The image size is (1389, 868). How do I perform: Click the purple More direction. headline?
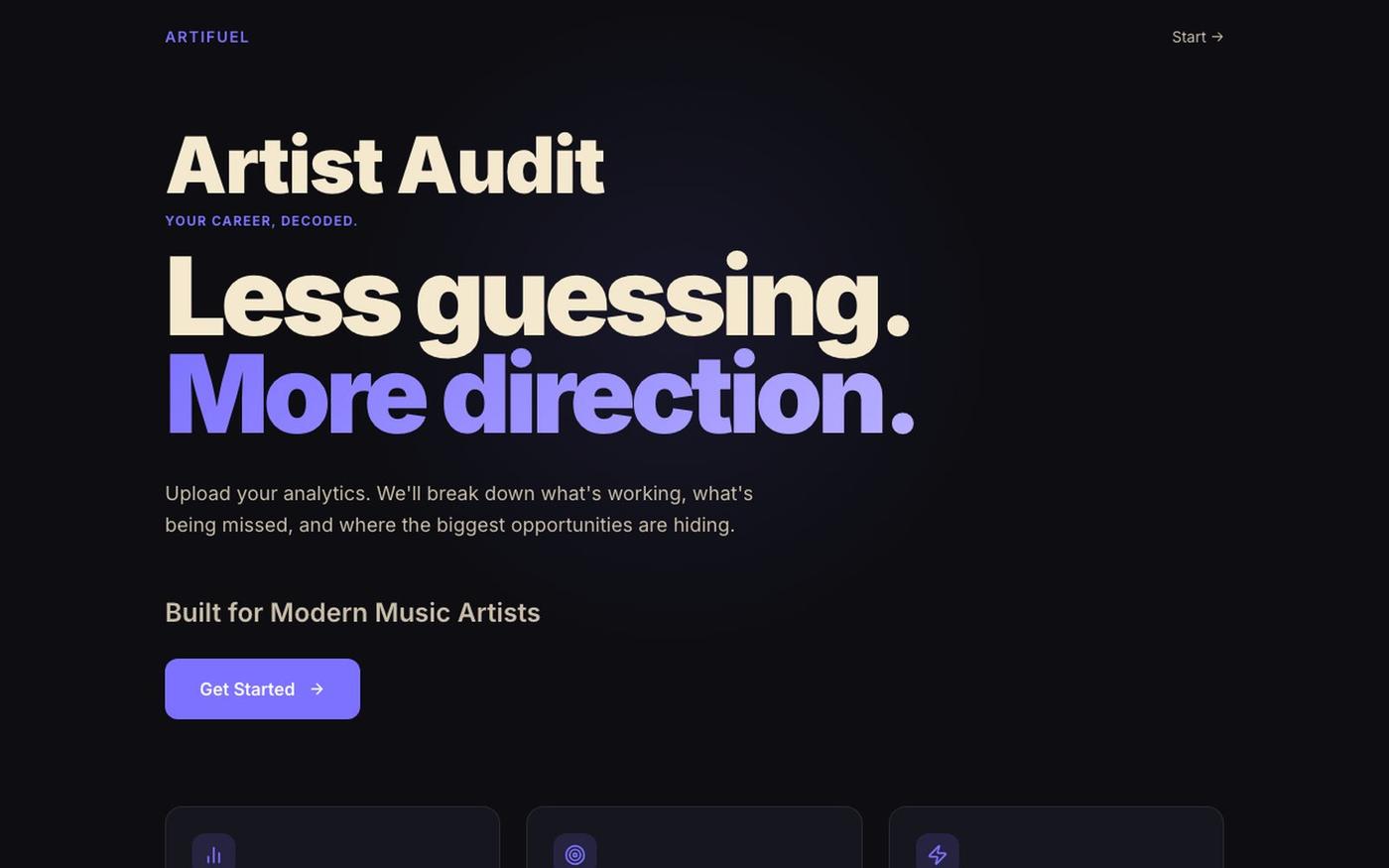coord(539,394)
